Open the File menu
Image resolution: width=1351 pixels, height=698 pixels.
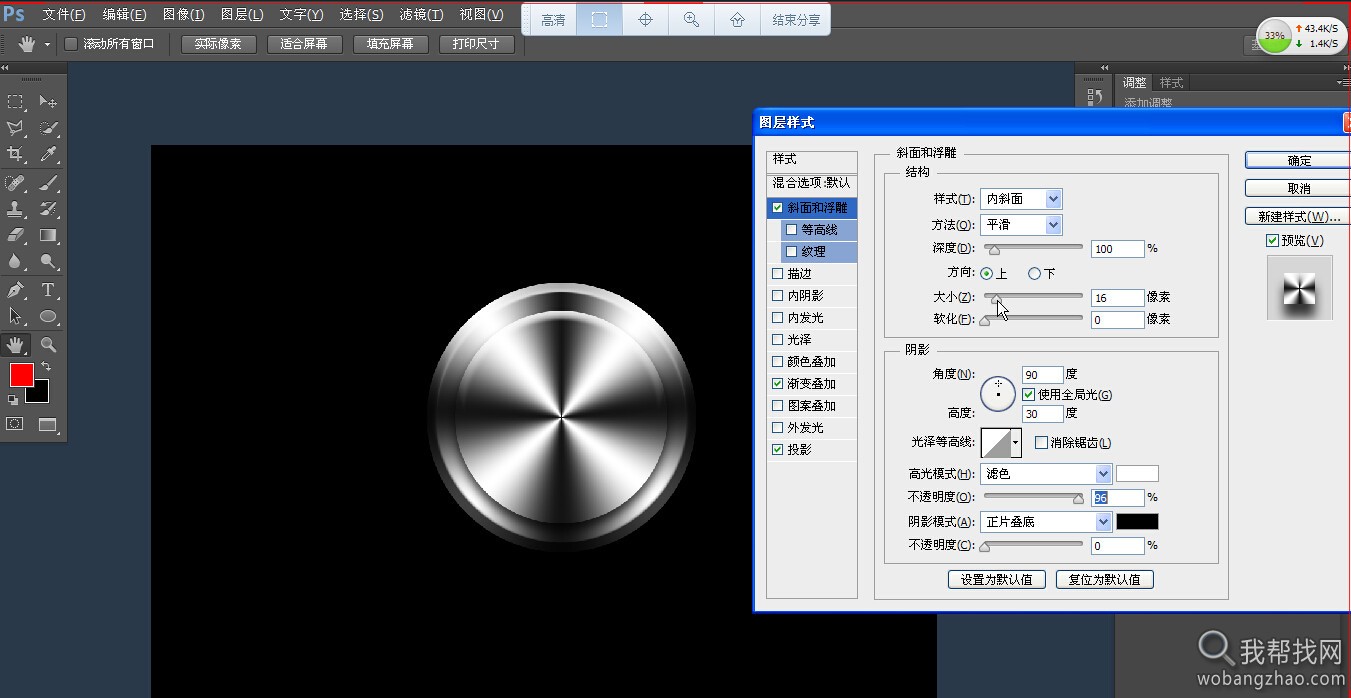pos(64,15)
